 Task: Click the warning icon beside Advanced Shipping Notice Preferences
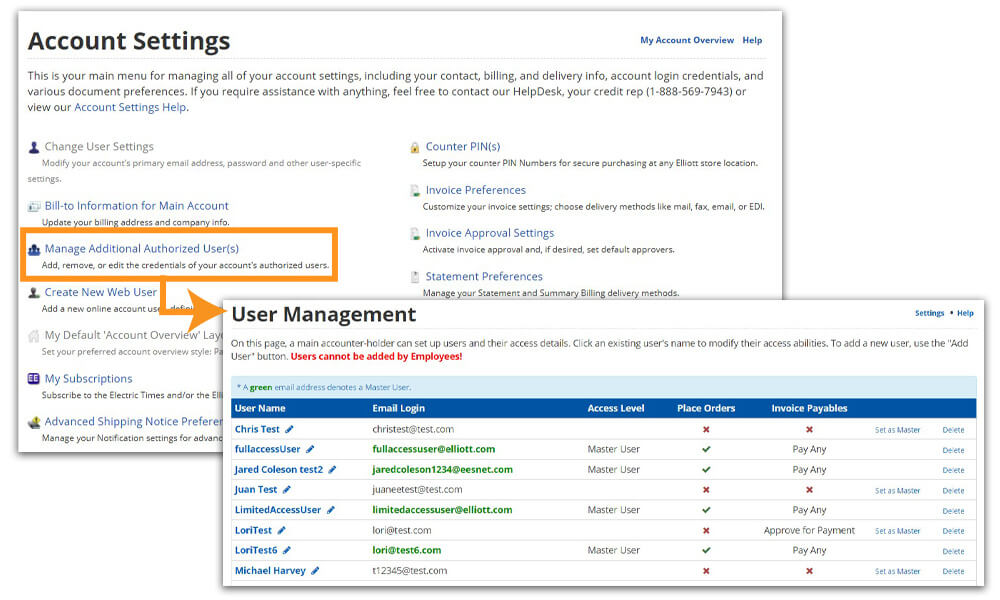pos(34,421)
